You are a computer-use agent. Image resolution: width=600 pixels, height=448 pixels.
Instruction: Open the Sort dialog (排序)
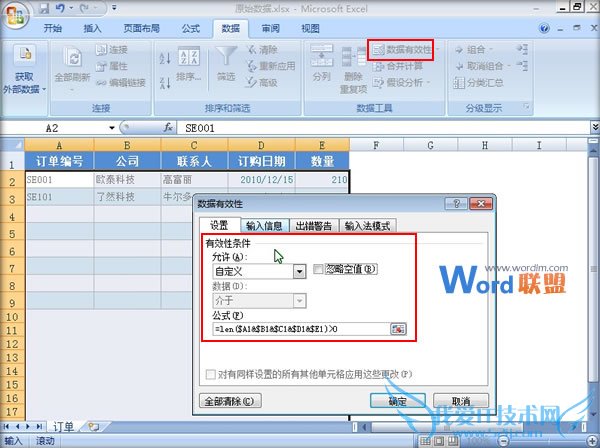(x=189, y=65)
